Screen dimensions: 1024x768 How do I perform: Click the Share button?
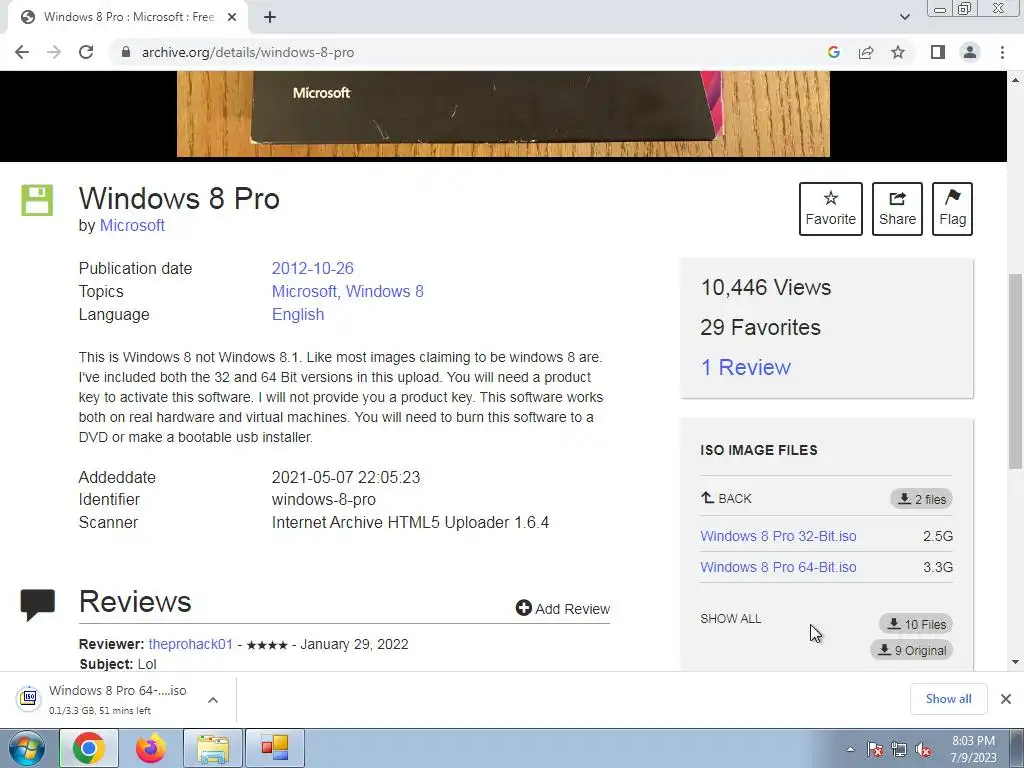(897, 209)
